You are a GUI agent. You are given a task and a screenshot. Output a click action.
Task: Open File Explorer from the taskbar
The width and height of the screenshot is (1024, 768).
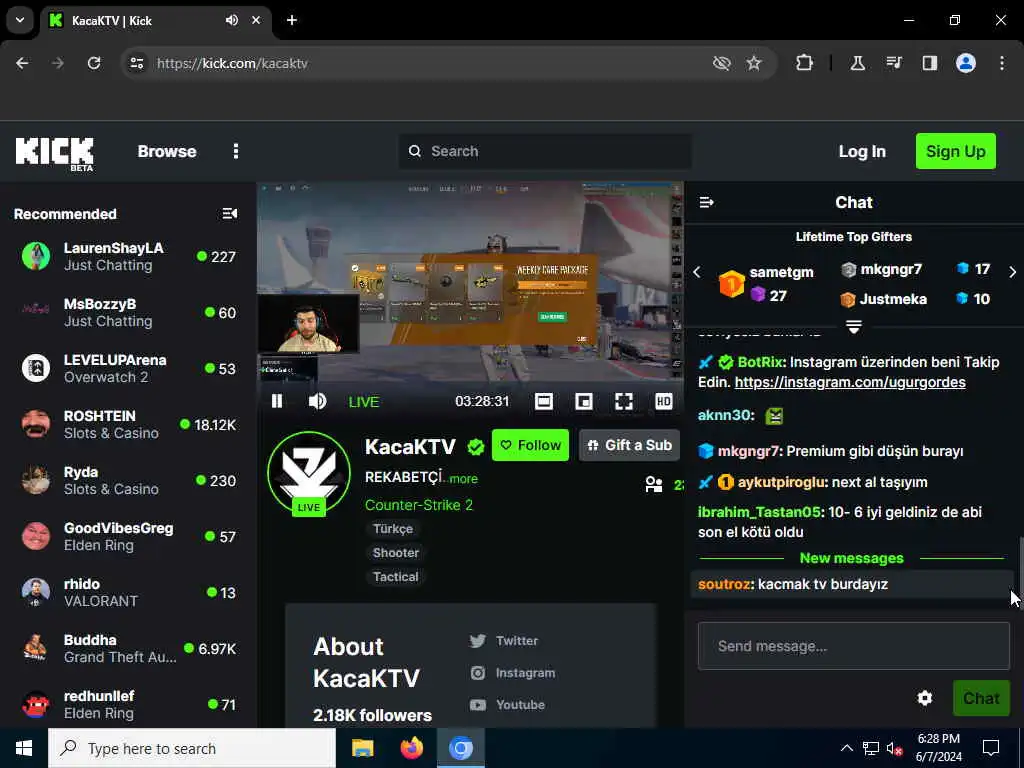(362, 748)
